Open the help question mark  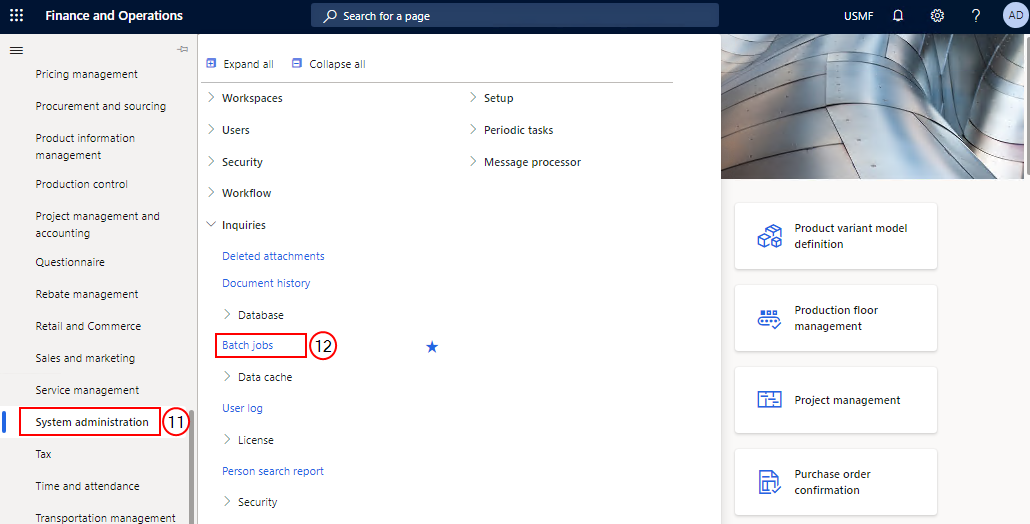976,16
